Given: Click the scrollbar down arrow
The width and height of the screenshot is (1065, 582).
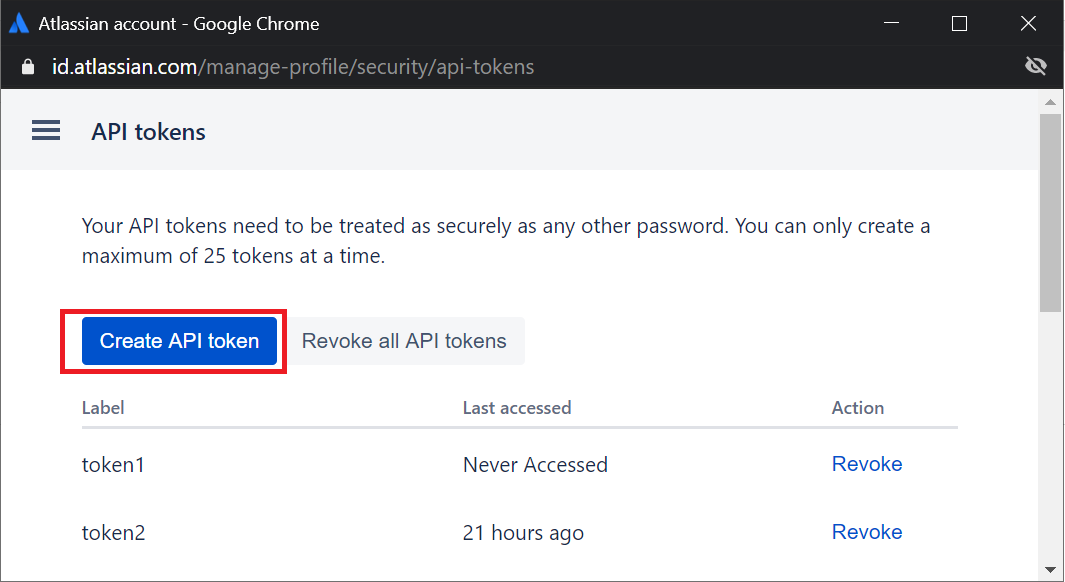Looking at the screenshot, I should (x=1050, y=570).
